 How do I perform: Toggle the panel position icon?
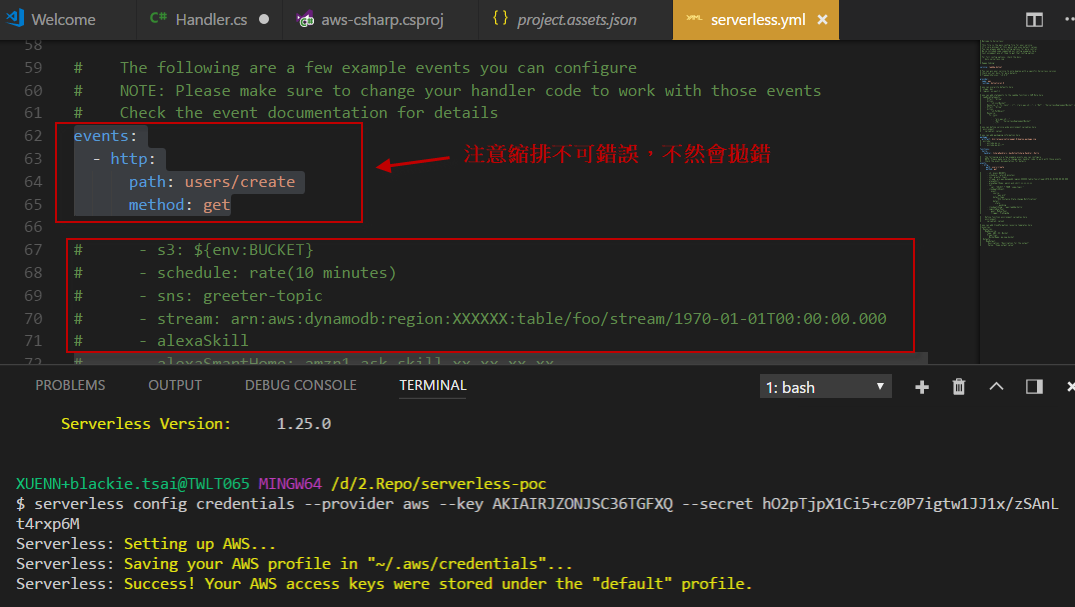[x=1034, y=387]
